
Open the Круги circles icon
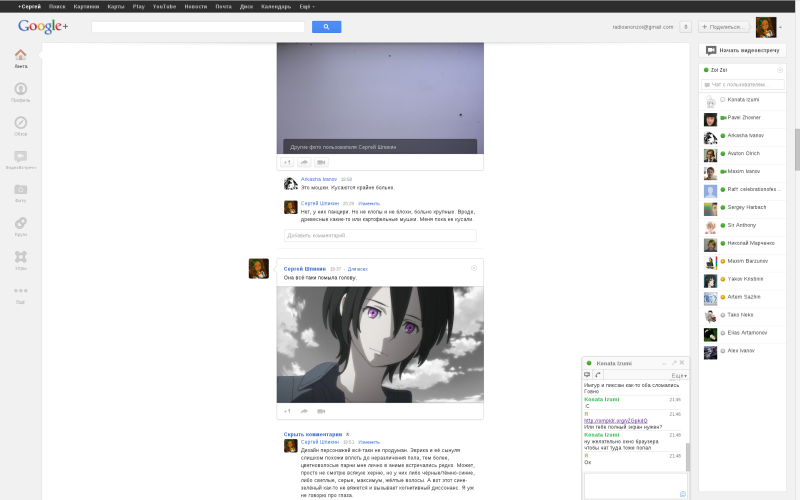(x=20, y=223)
